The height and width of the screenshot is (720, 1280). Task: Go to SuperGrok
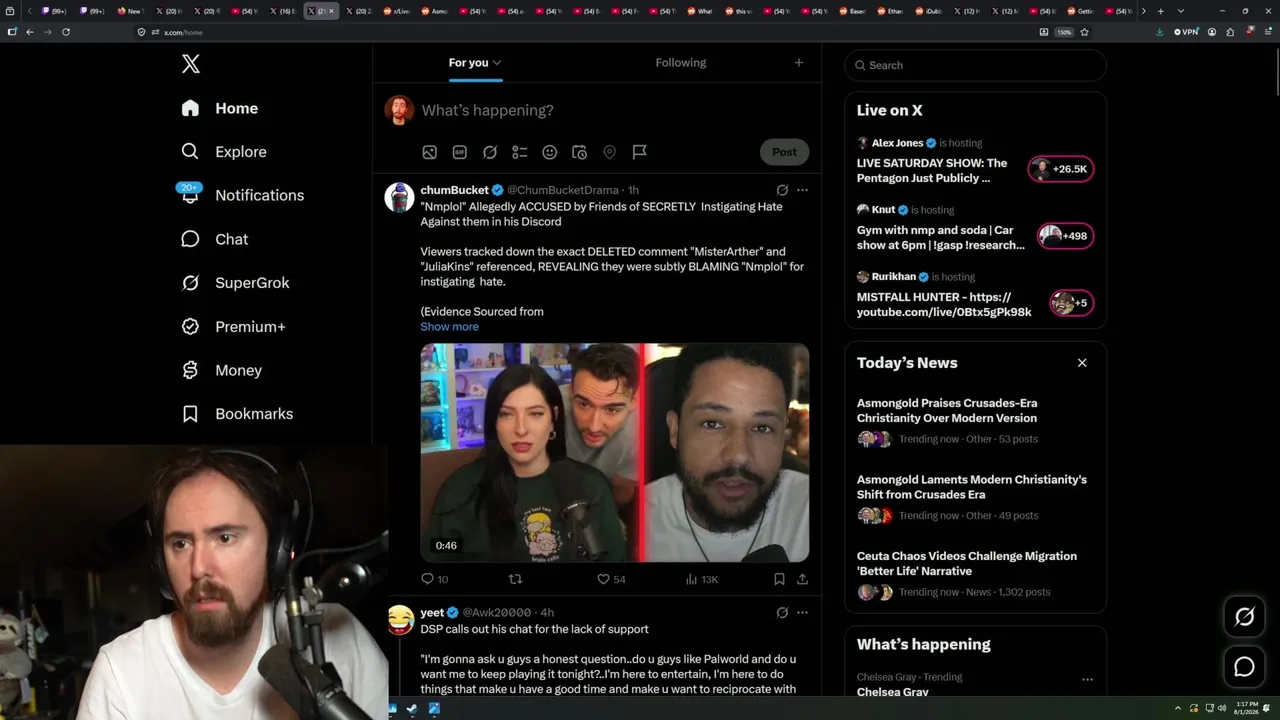pos(235,283)
